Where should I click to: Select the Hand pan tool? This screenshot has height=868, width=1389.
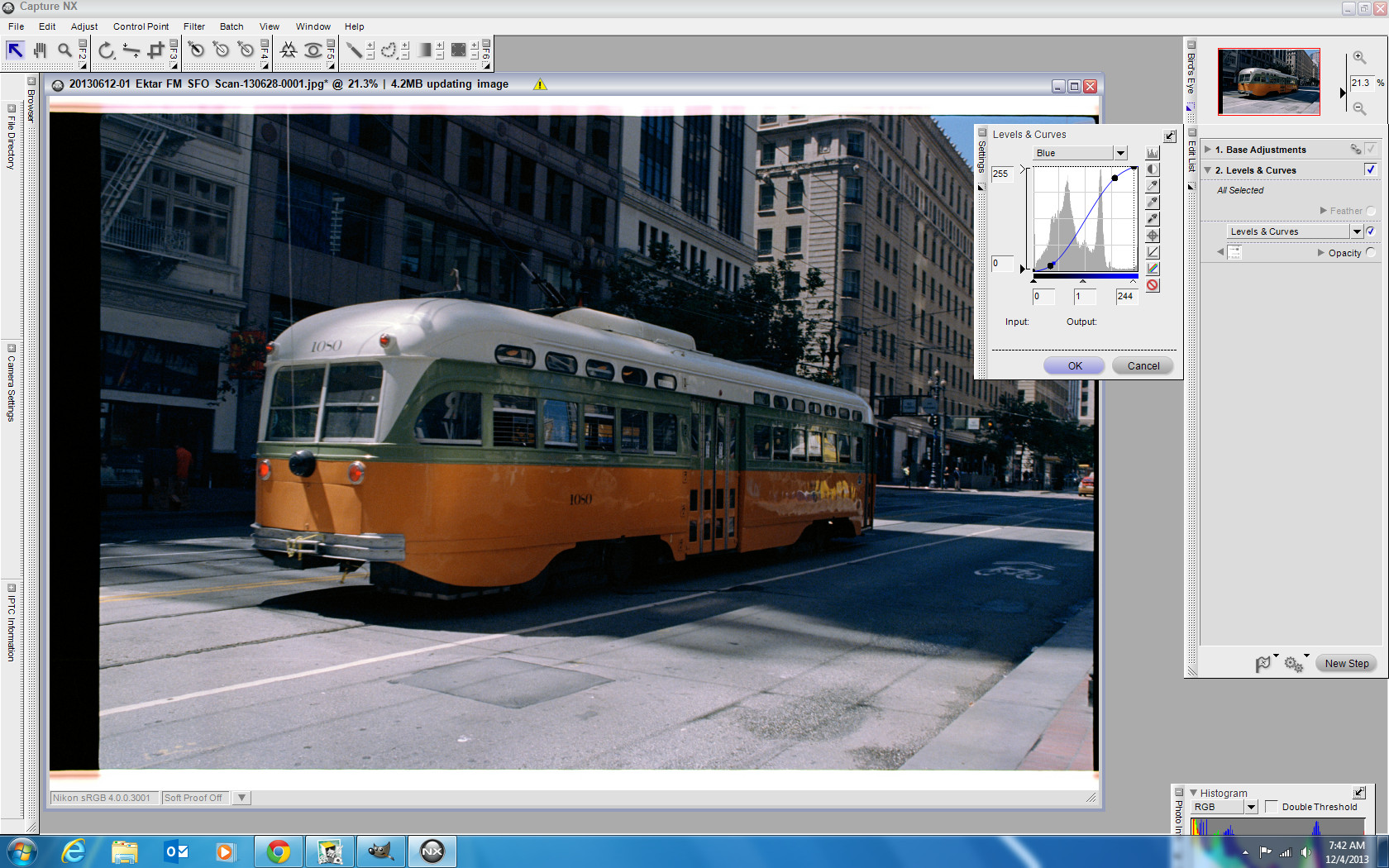(40, 50)
